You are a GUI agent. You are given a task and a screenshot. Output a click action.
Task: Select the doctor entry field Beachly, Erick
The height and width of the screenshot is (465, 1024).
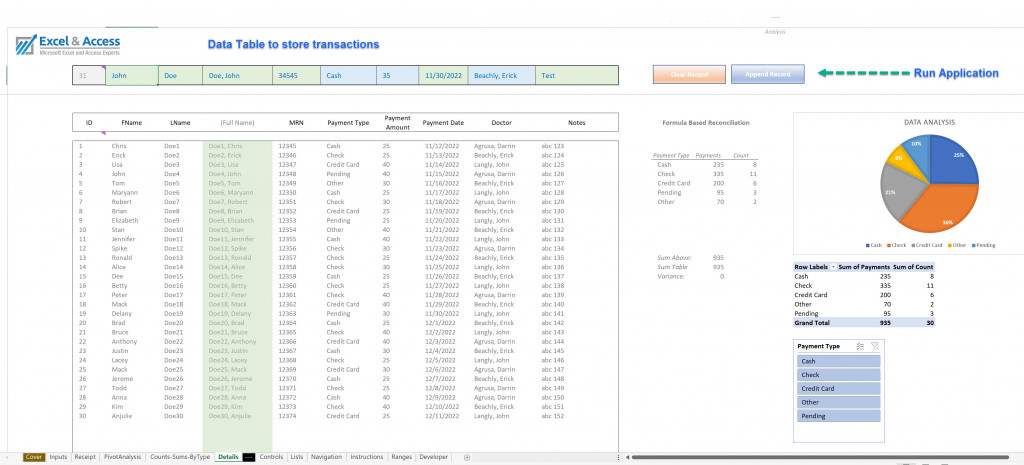click(x=502, y=75)
